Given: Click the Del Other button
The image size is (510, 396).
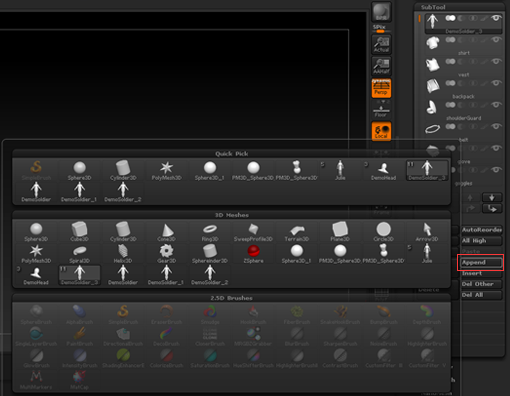Looking at the screenshot, I should pos(481,284).
